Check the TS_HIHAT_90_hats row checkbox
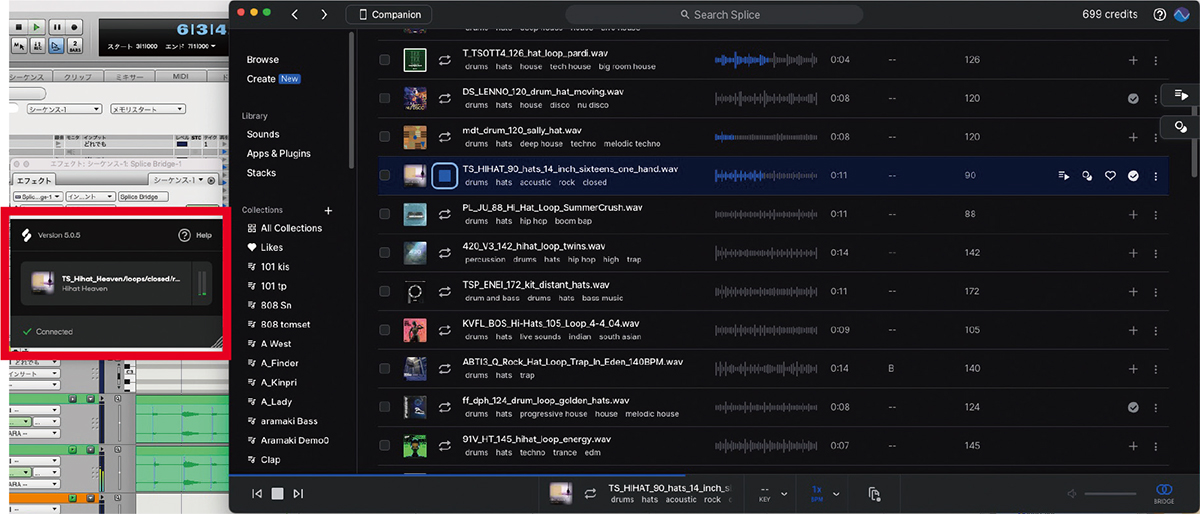Image resolution: width=1200 pixels, height=514 pixels. click(385, 176)
